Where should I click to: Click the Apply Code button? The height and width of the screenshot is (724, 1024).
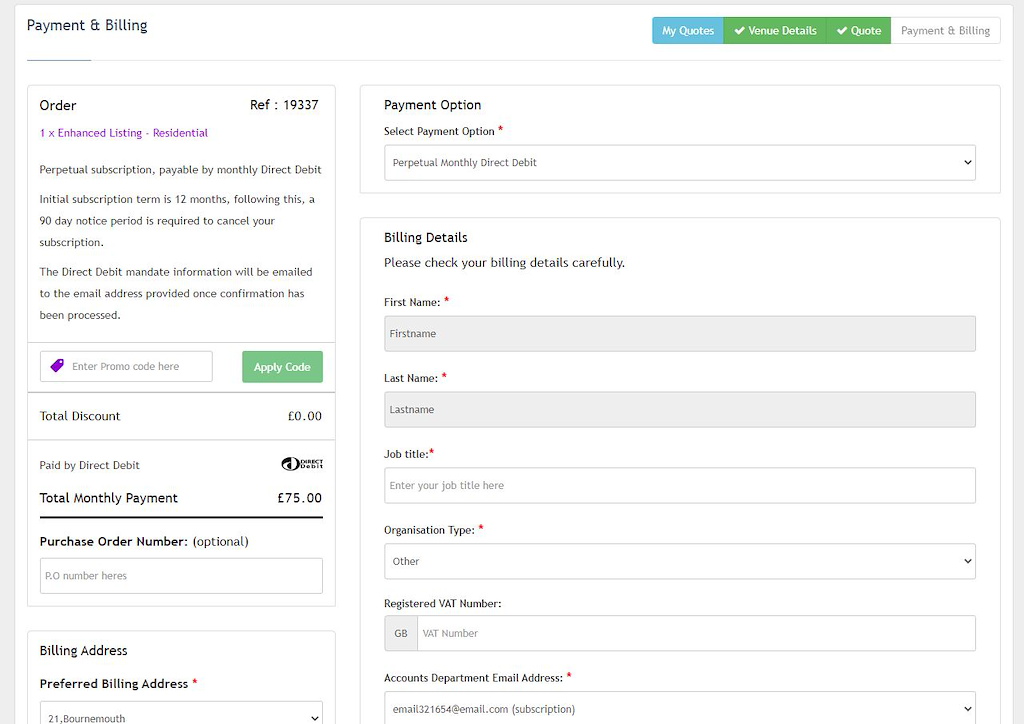tap(282, 367)
